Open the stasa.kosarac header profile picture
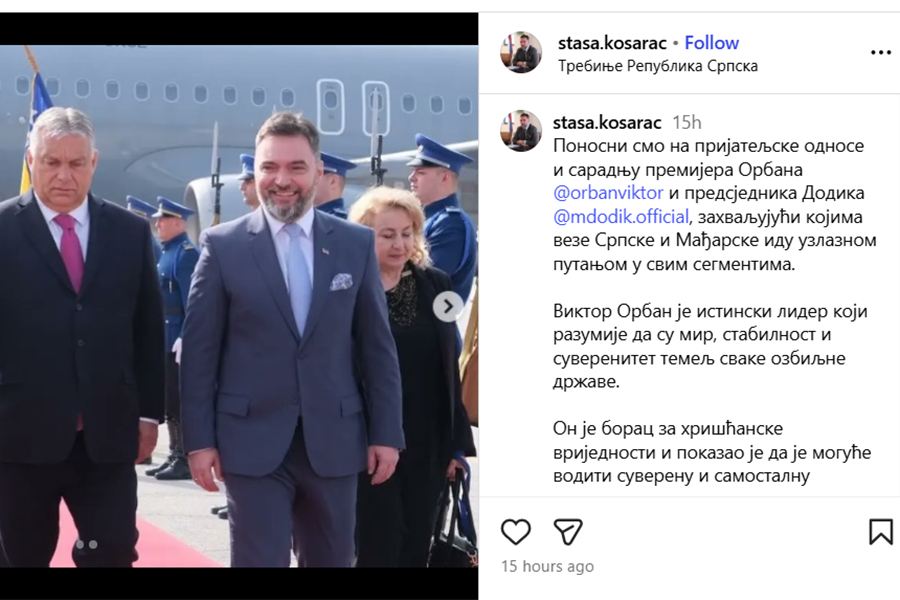900x600 pixels. 521,52
